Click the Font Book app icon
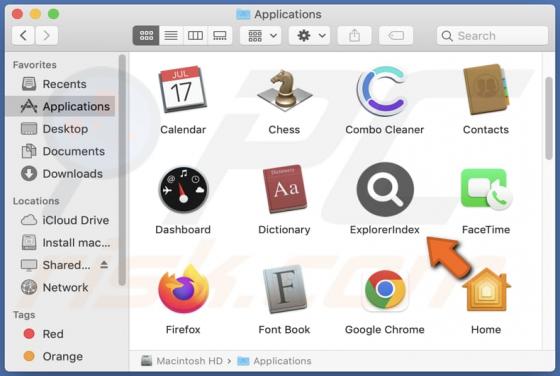This screenshot has height=376, width=560. click(x=285, y=289)
